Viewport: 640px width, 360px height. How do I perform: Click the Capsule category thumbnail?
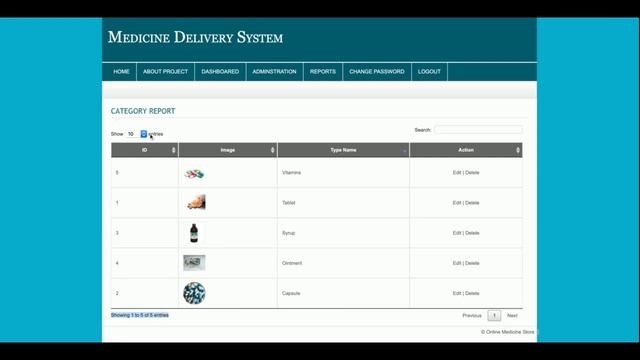[x=194, y=293]
